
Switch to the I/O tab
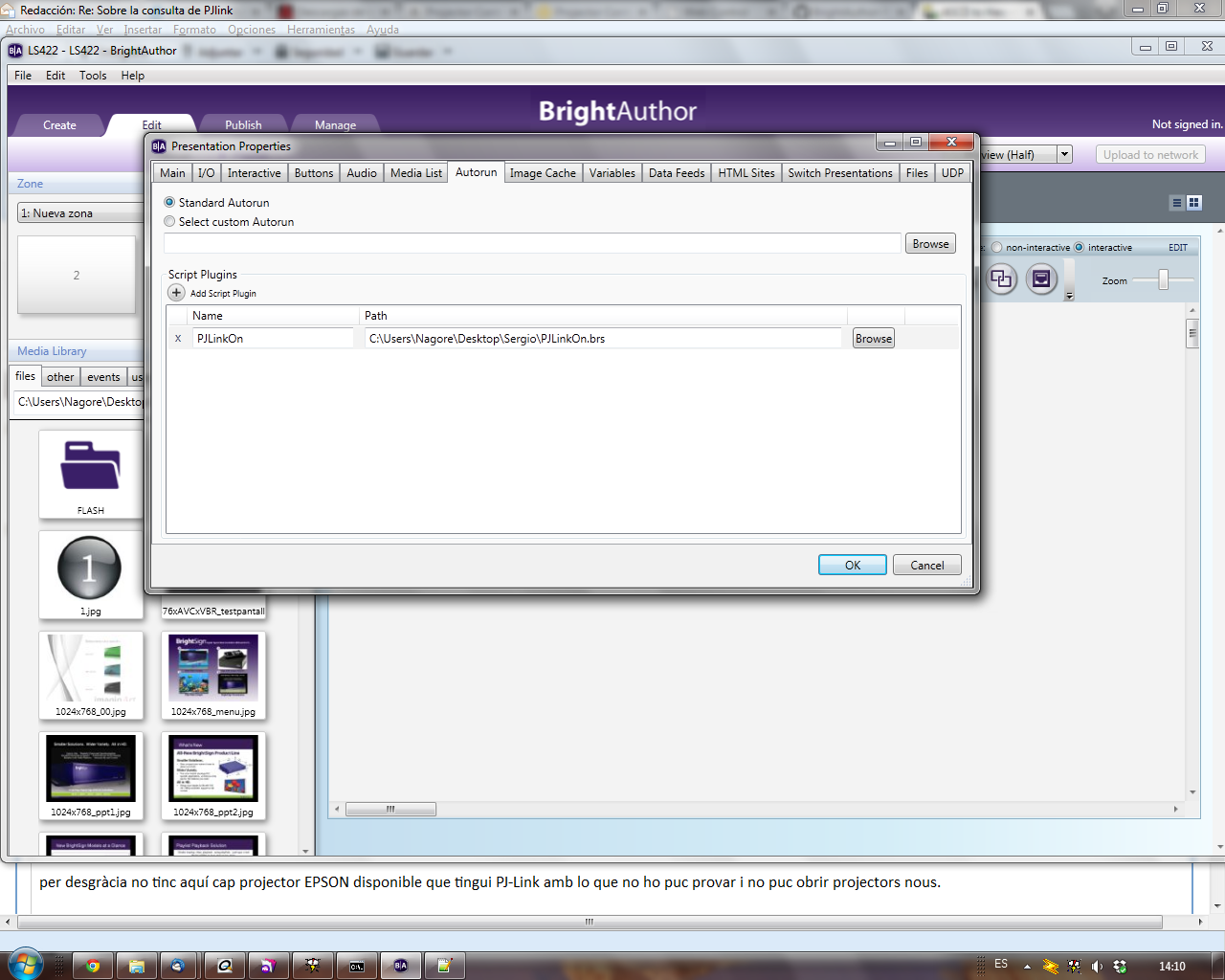[x=206, y=173]
